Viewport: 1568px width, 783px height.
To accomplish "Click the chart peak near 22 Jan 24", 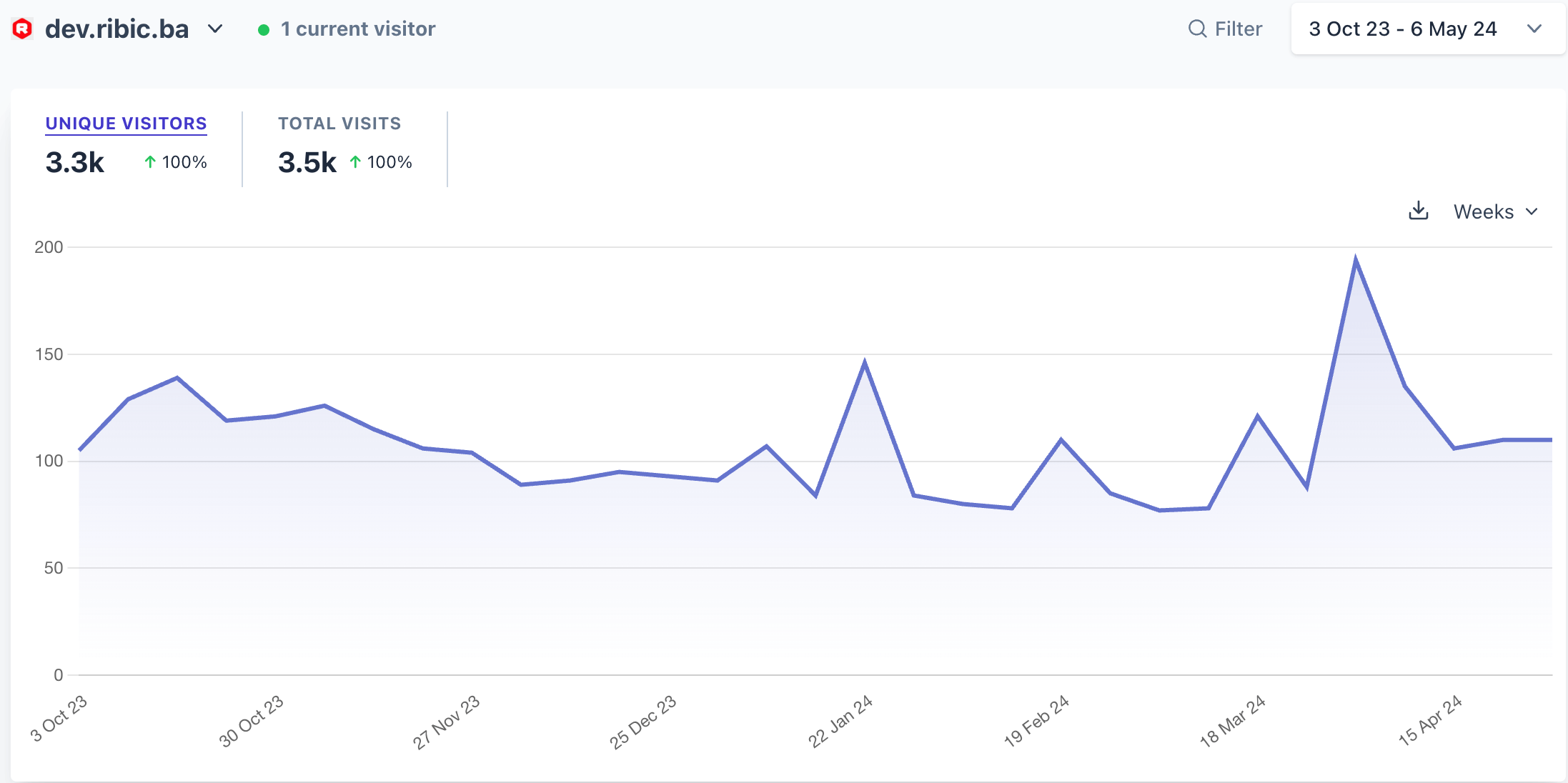I will [x=865, y=363].
